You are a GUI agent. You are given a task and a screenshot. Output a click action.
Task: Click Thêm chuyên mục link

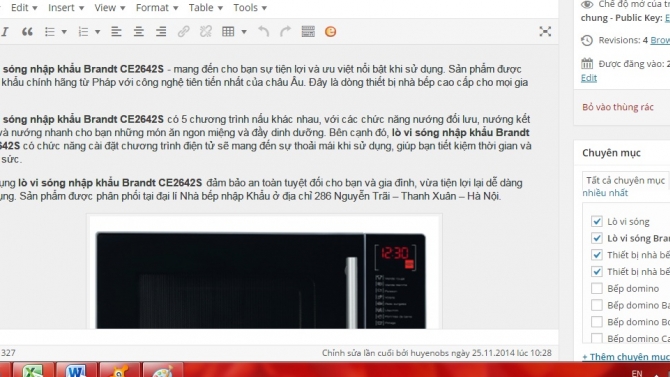(x=626, y=356)
